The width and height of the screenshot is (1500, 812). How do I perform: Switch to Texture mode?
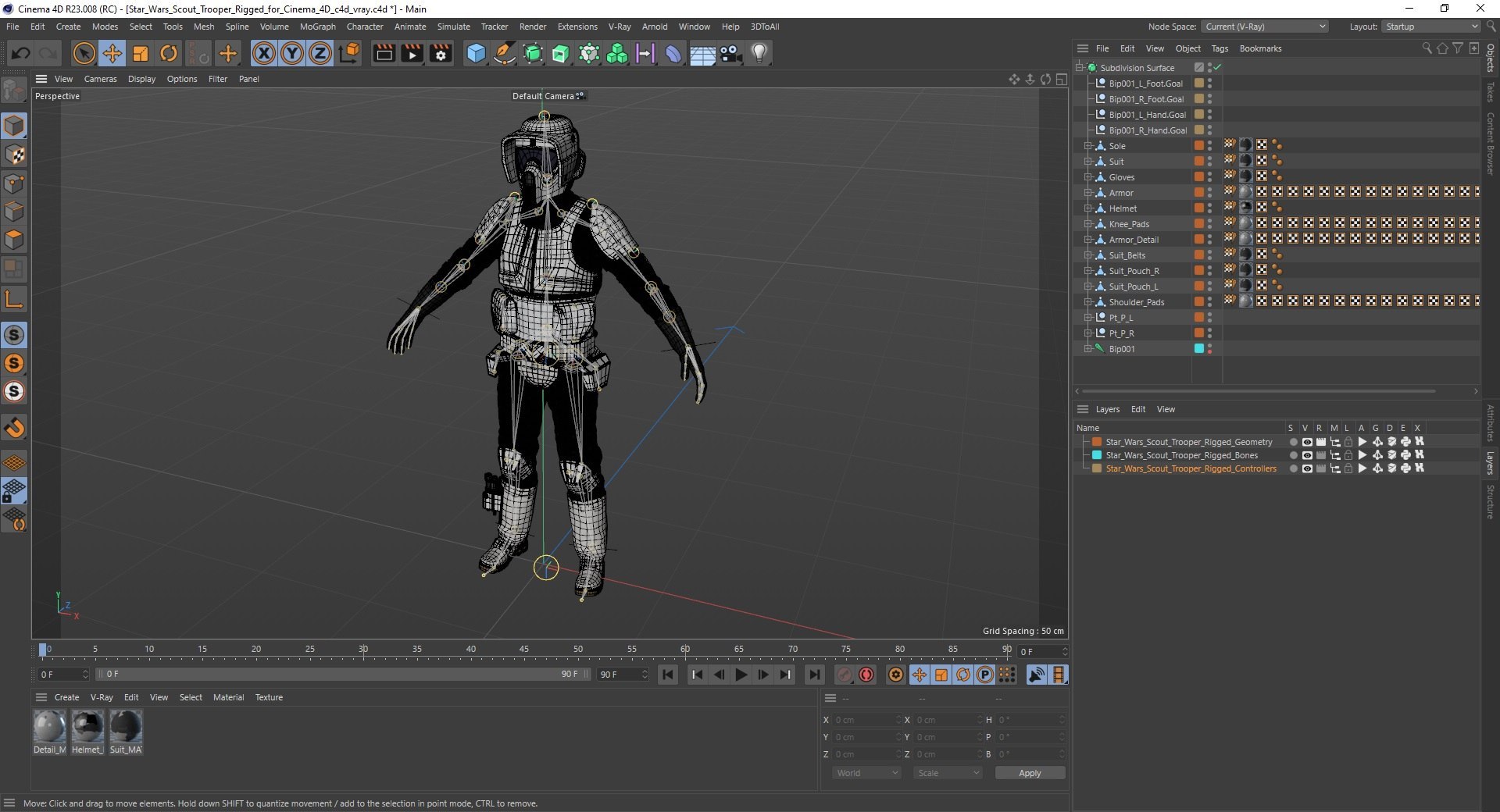pyautogui.click(x=14, y=155)
